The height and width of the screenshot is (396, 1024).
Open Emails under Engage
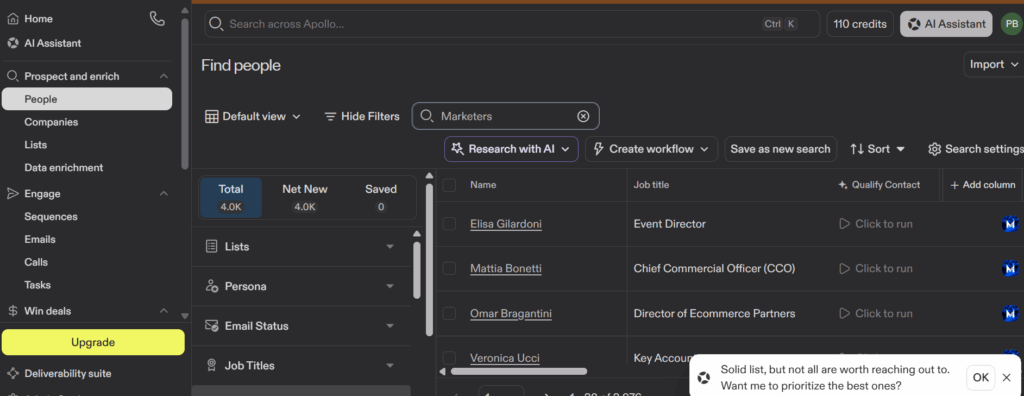(40, 239)
